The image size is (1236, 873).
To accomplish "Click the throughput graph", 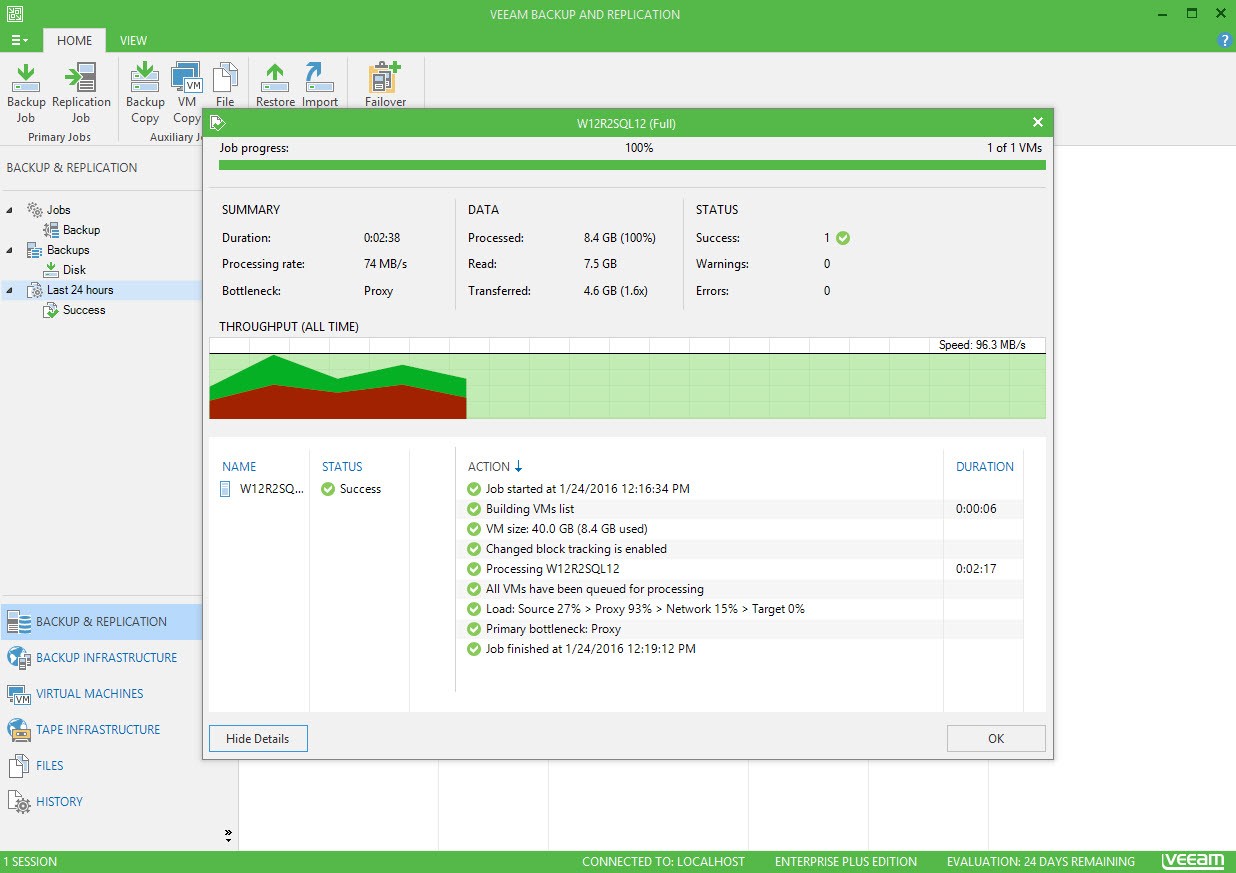I will pyautogui.click(x=627, y=378).
